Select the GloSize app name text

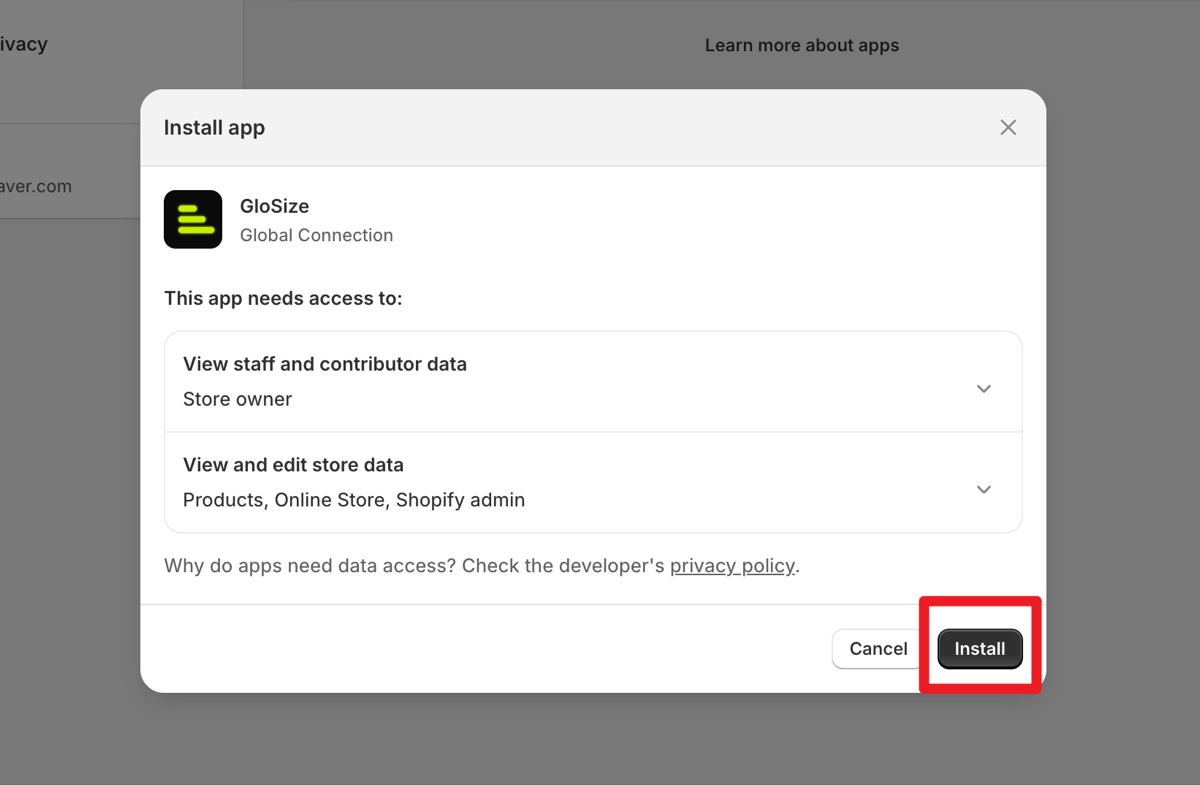click(274, 206)
